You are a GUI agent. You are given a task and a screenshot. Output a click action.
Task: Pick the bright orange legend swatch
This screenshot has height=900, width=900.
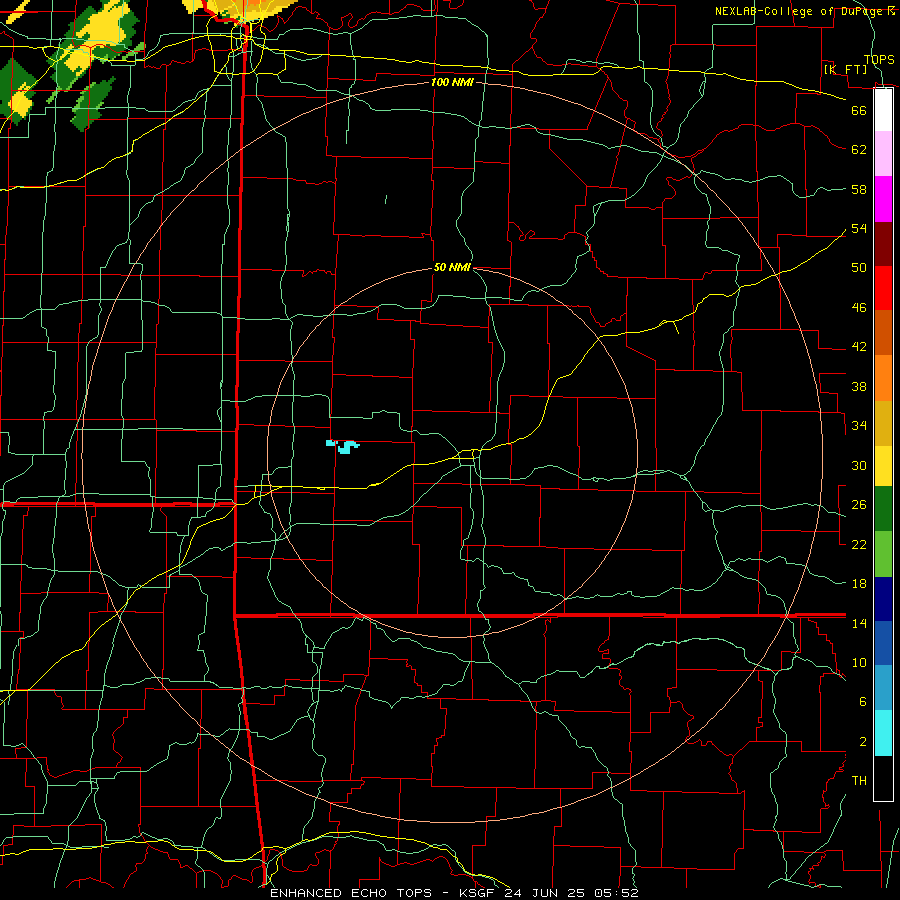coord(883,378)
